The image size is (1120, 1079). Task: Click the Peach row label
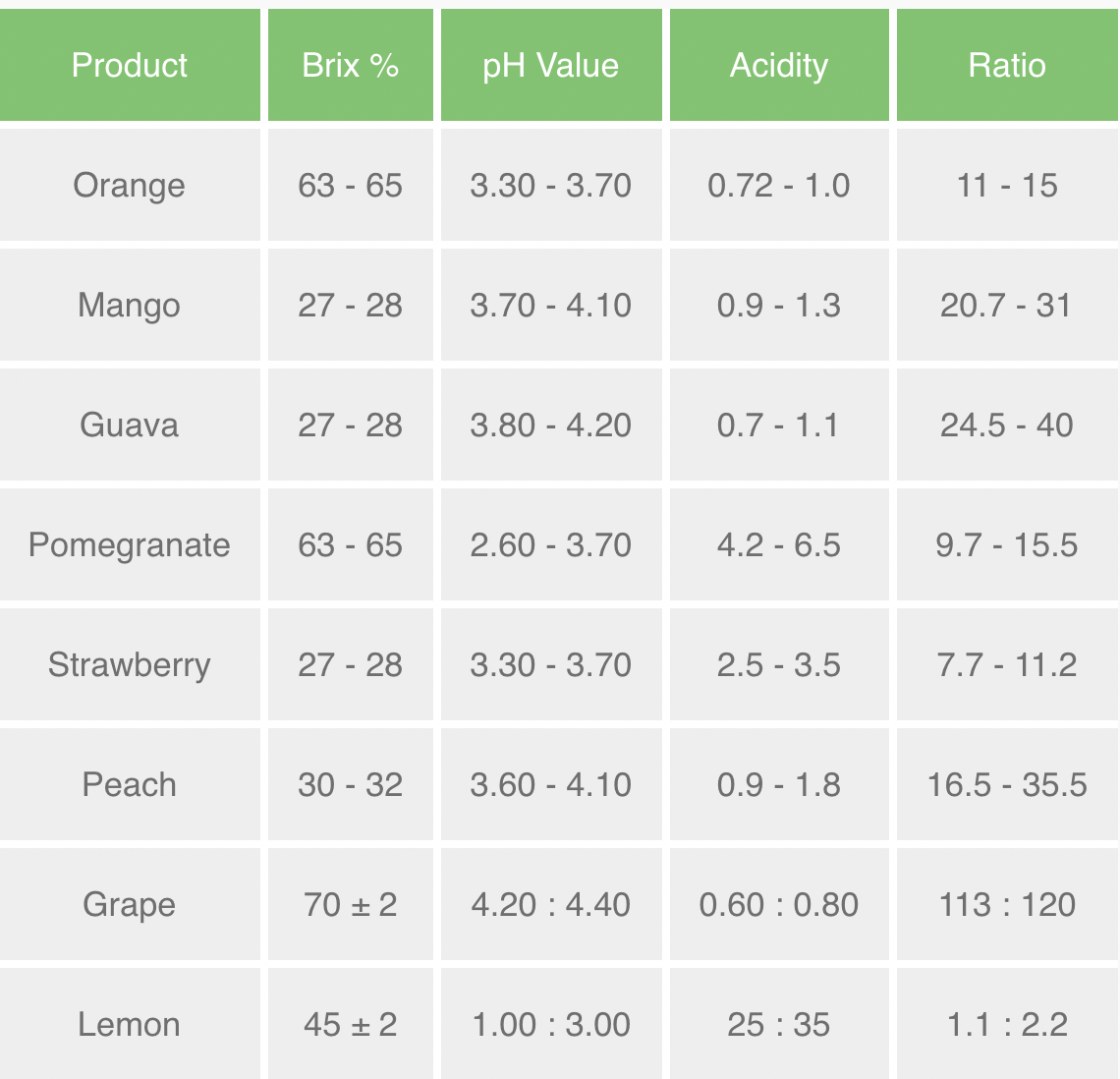[130, 784]
